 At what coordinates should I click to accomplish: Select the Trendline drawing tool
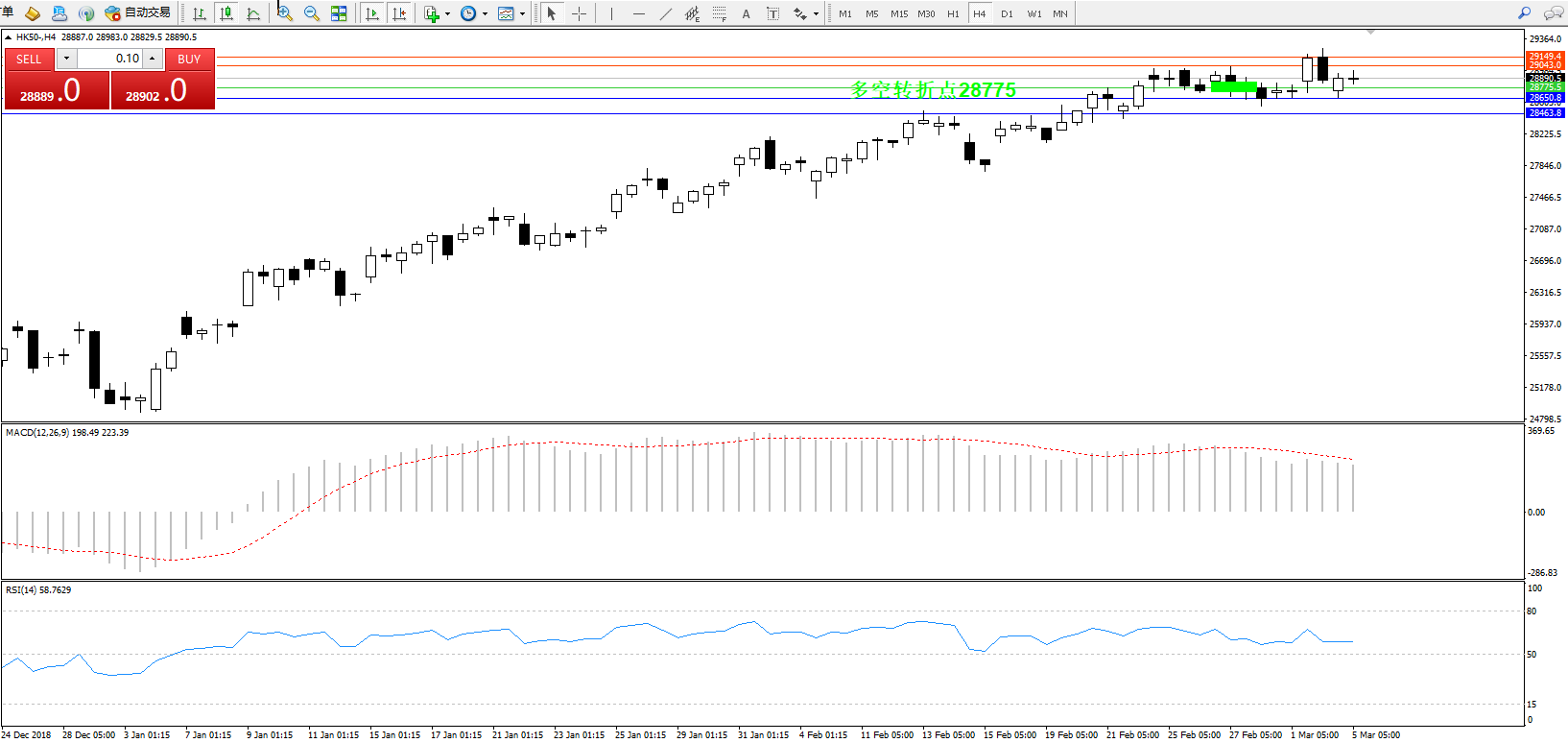pyautogui.click(x=666, y=13)
